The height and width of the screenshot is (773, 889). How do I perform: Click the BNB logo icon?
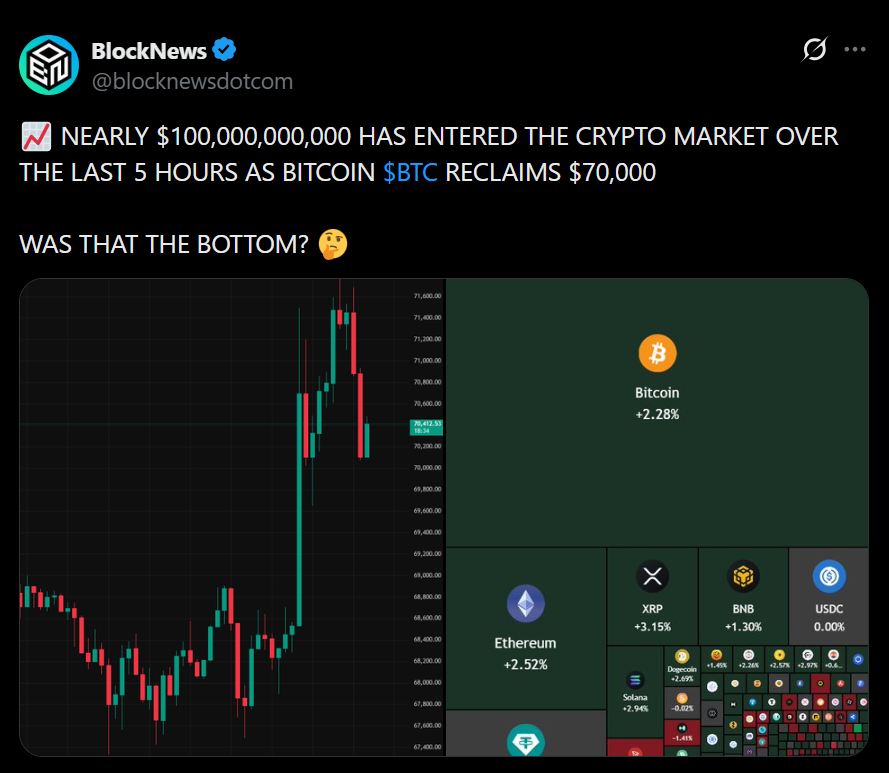click(742, 576)
